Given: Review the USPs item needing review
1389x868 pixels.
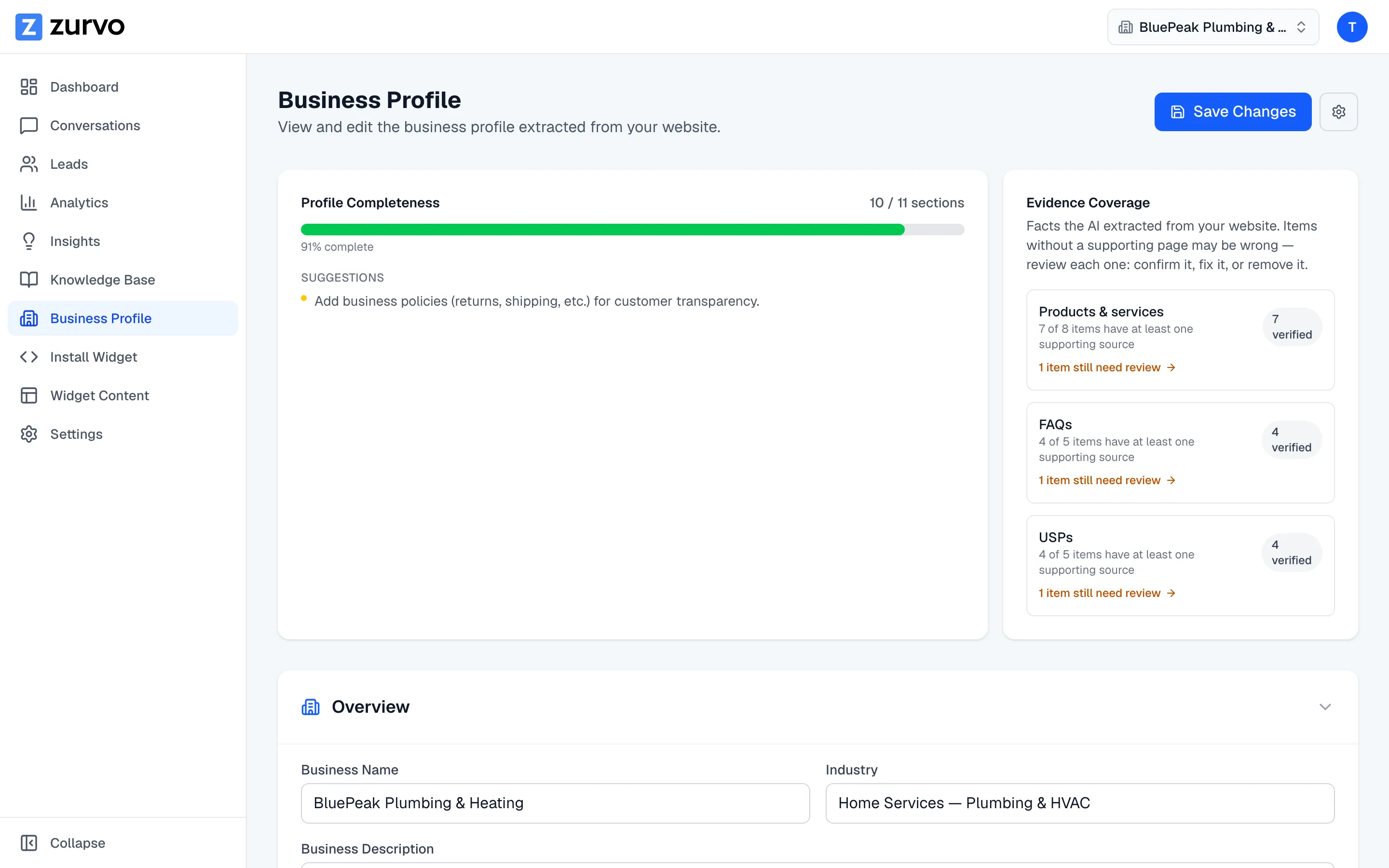Looking at the screenshot, I should (1106, 593).
